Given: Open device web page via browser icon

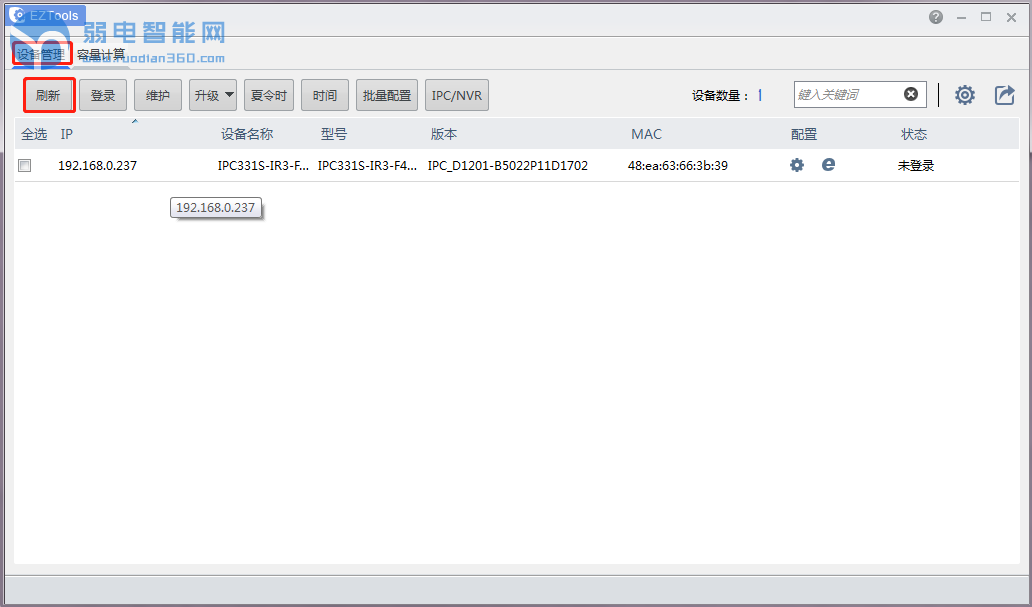Looking at the screenshot, I should (x=828, y=165).
